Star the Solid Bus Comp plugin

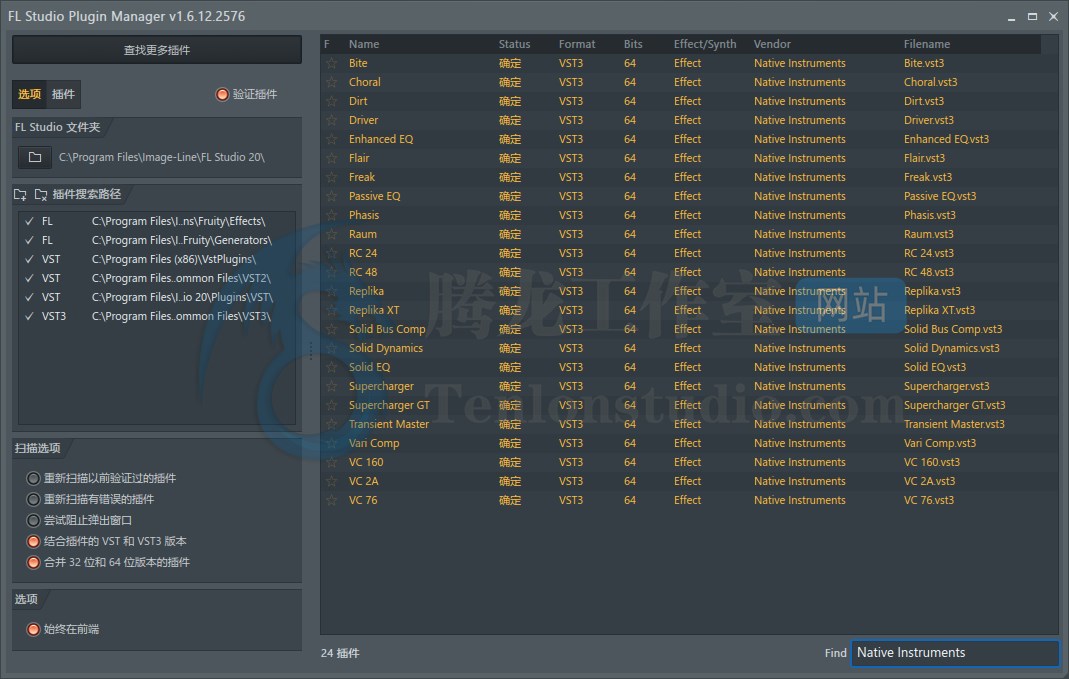coord(331,329)
